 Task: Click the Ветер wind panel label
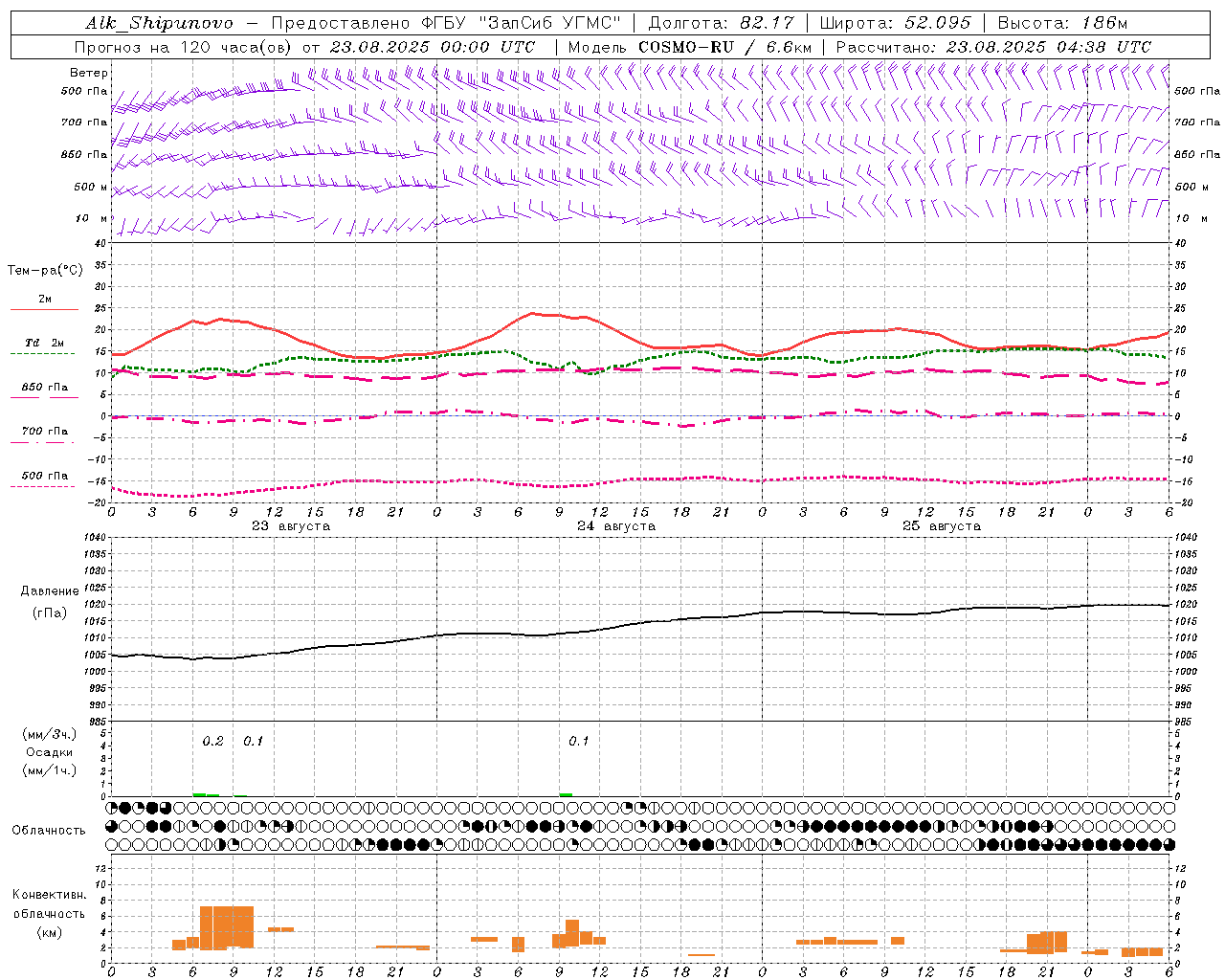pos(89,73)
